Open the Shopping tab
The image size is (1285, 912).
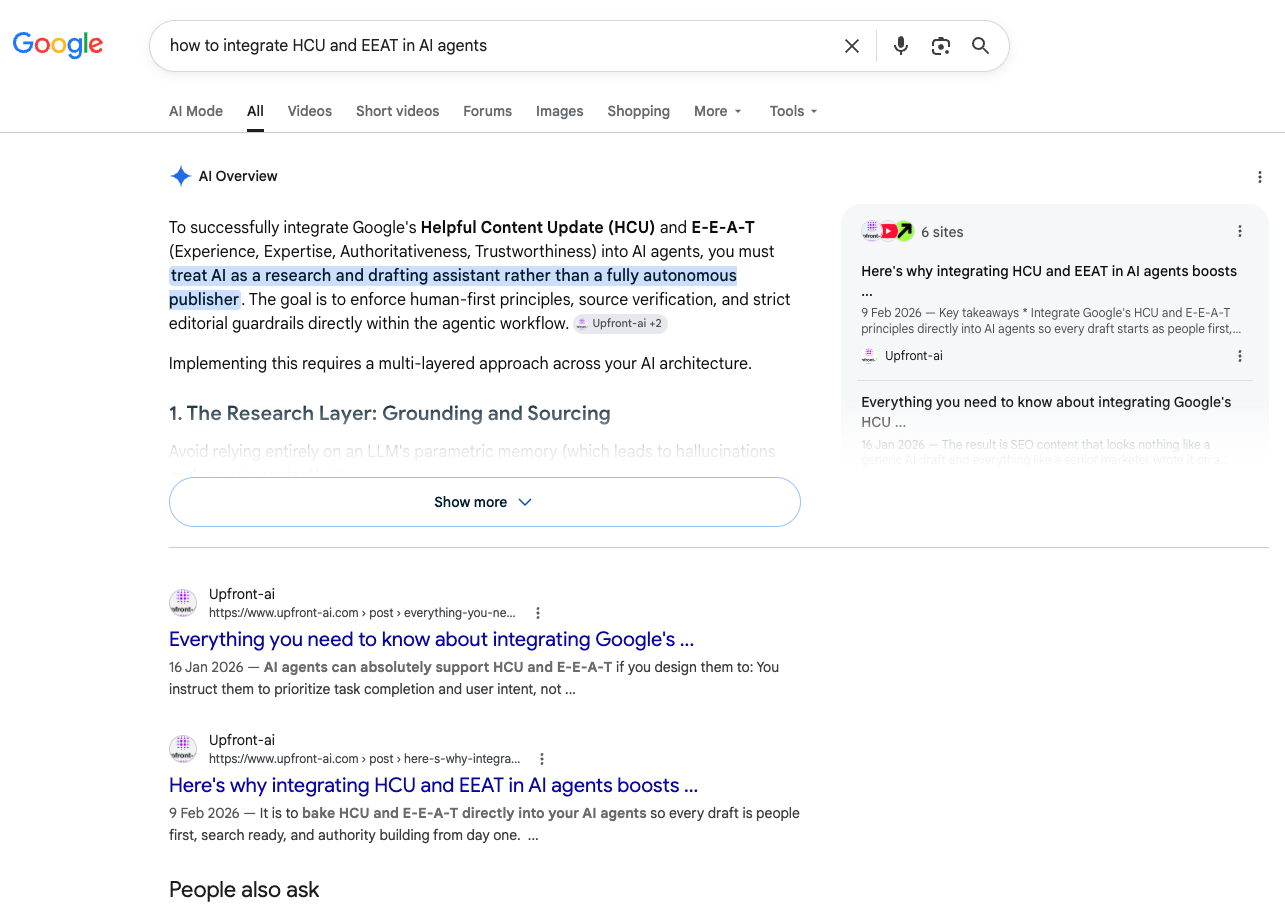click(639, 111)
